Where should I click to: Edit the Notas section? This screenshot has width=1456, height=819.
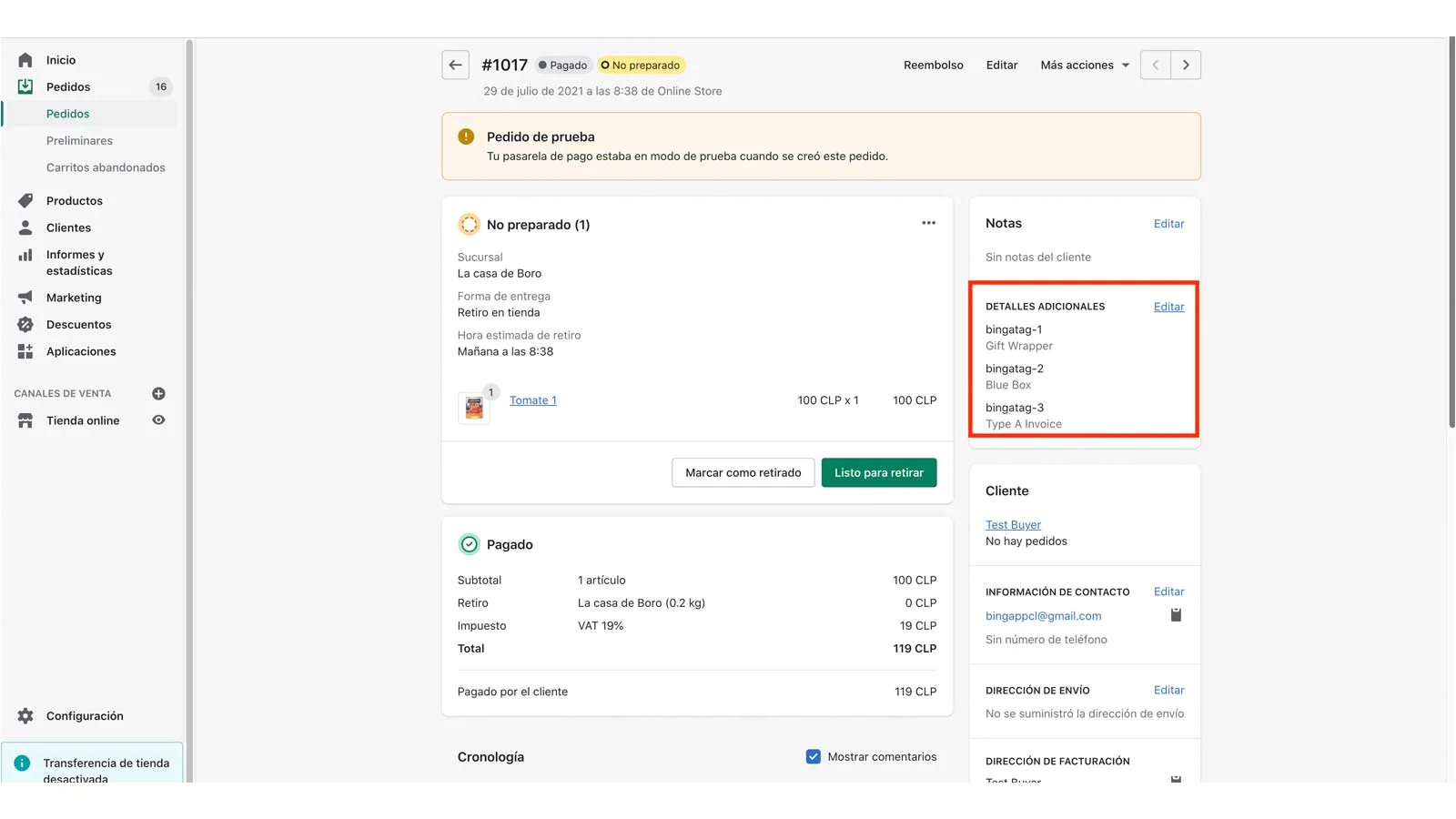(1169, 224)
